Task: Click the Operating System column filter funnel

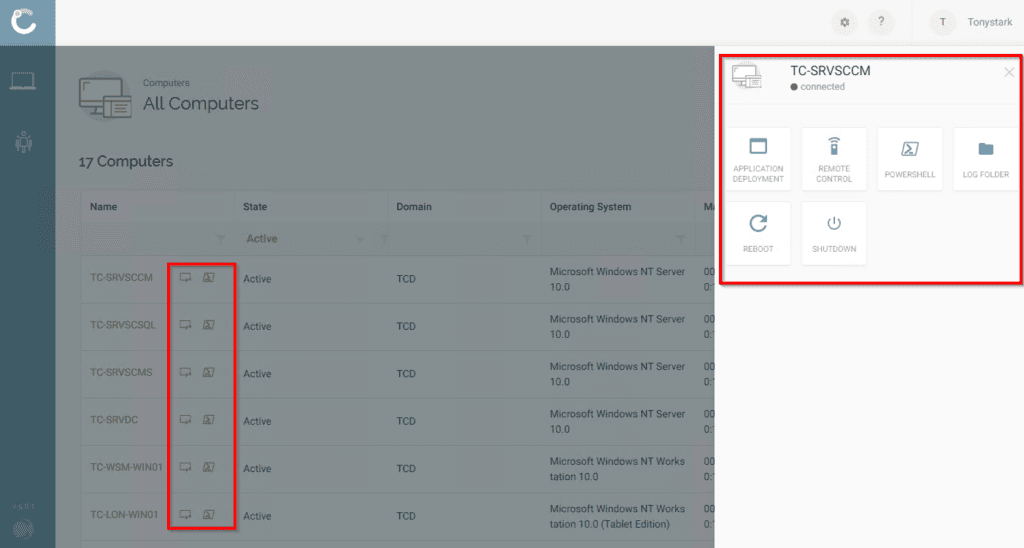Action: click(680, 240)
